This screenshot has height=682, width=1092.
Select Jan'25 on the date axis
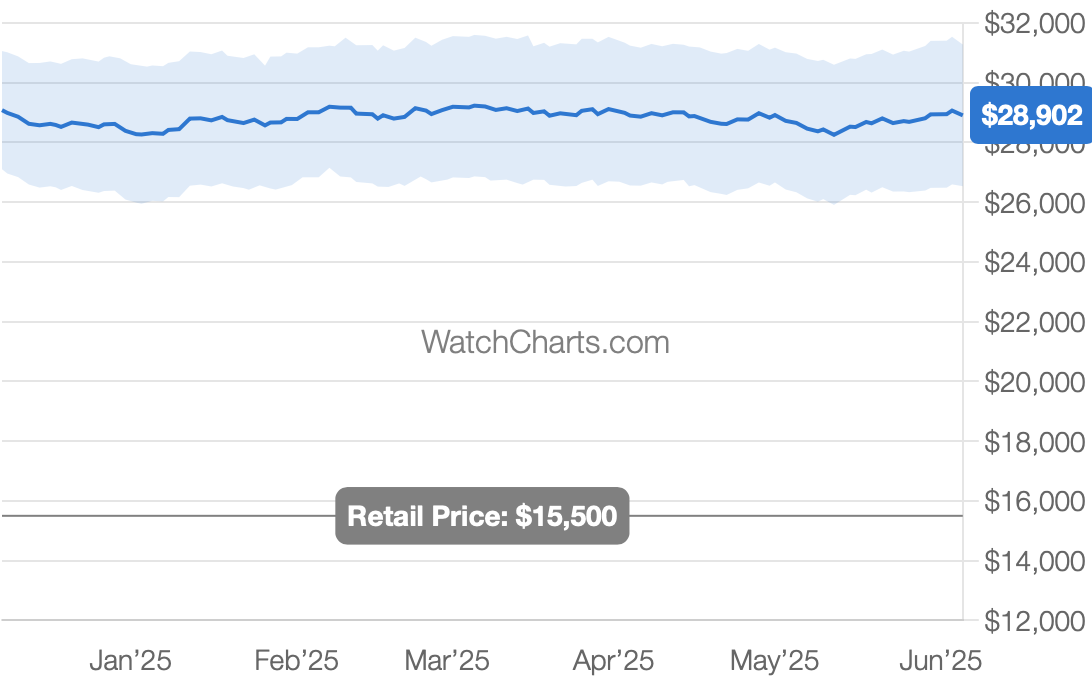pyautogui.click(x=130, y=661)
